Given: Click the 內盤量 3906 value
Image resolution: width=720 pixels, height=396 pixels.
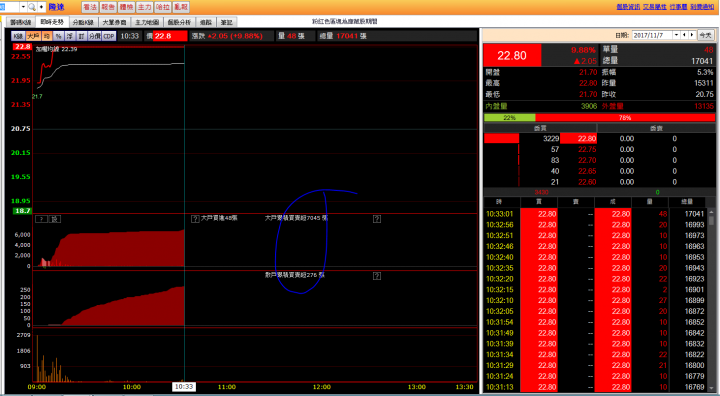Looking at the screenshot, I should pyautogui.click(x=588, y=106).
